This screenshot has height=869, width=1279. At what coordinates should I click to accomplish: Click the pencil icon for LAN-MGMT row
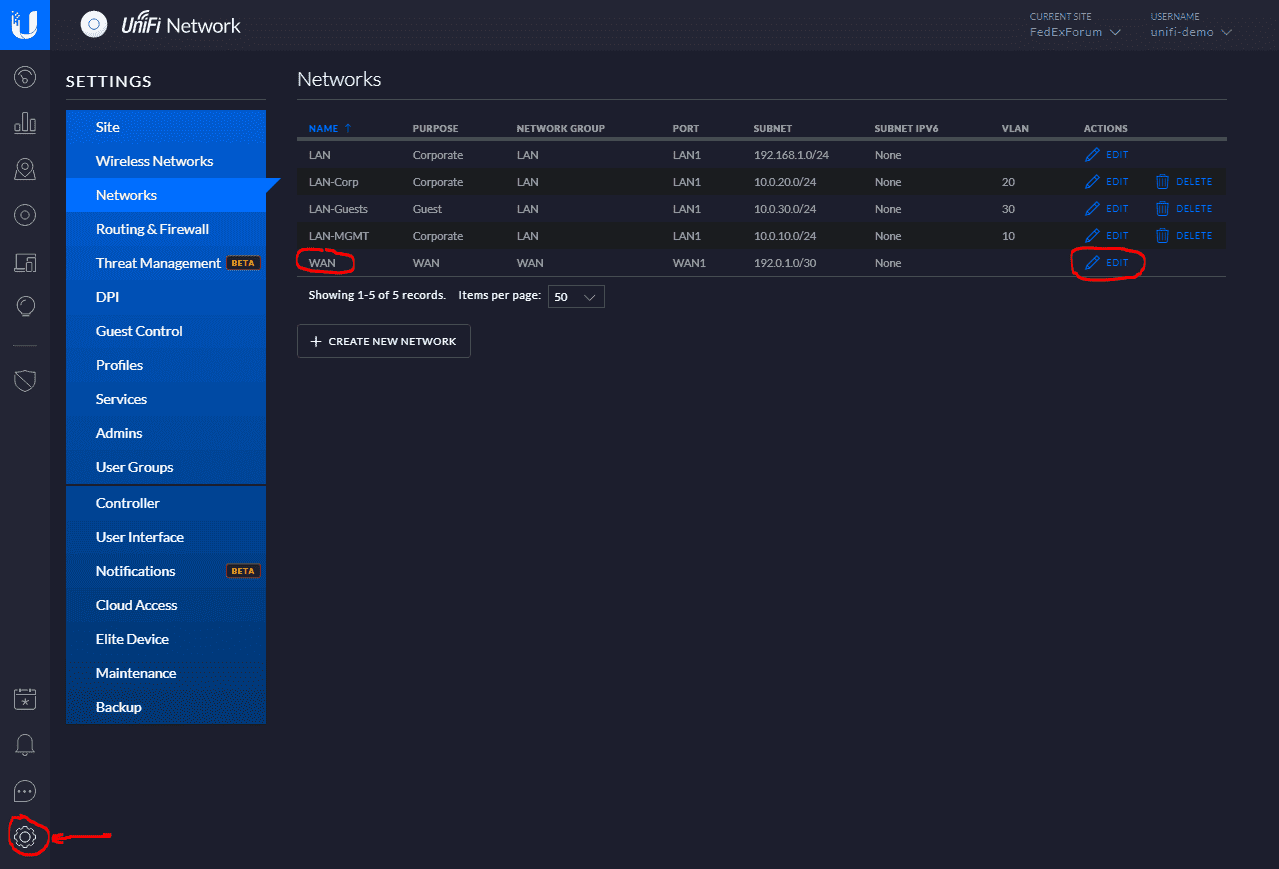[1092, 236]
